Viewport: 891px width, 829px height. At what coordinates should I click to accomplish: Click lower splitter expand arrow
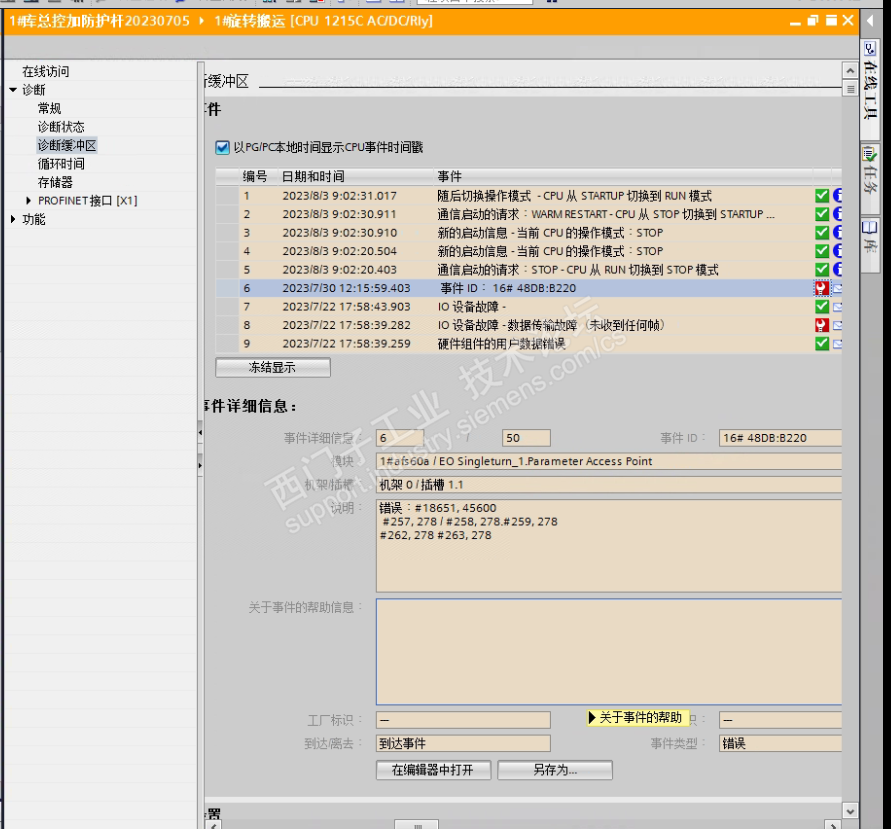pyautogui.click(x=200, y=465)
